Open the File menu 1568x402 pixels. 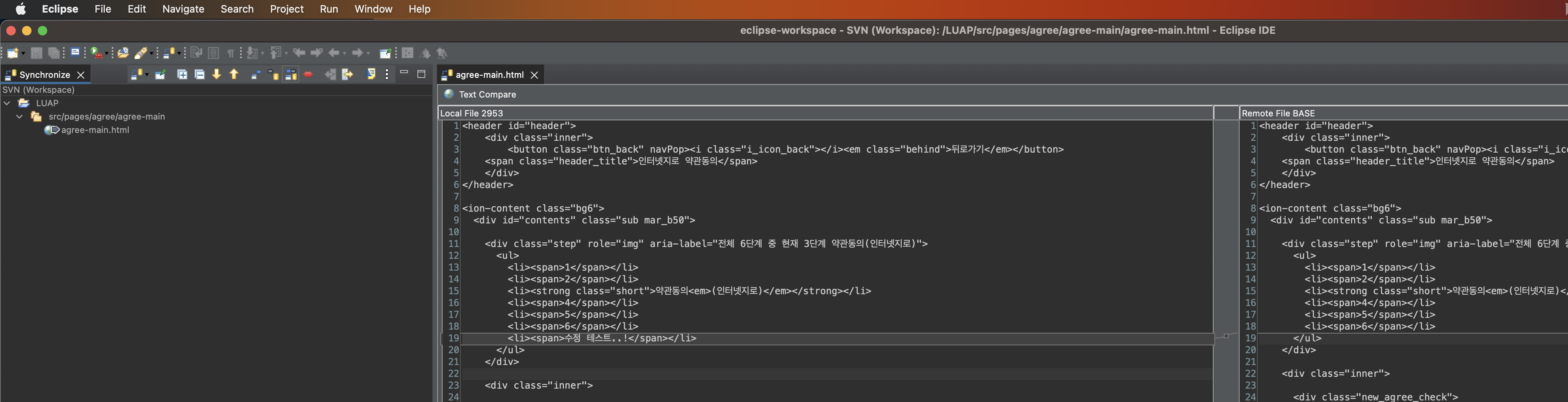point(103,9)
